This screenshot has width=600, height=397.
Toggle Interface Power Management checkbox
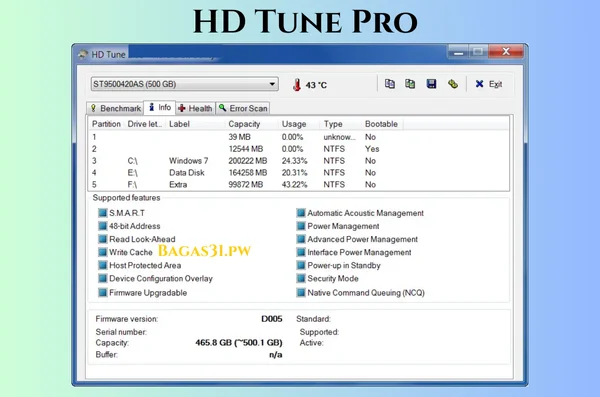pyautogui.click(x=301, y=252)
